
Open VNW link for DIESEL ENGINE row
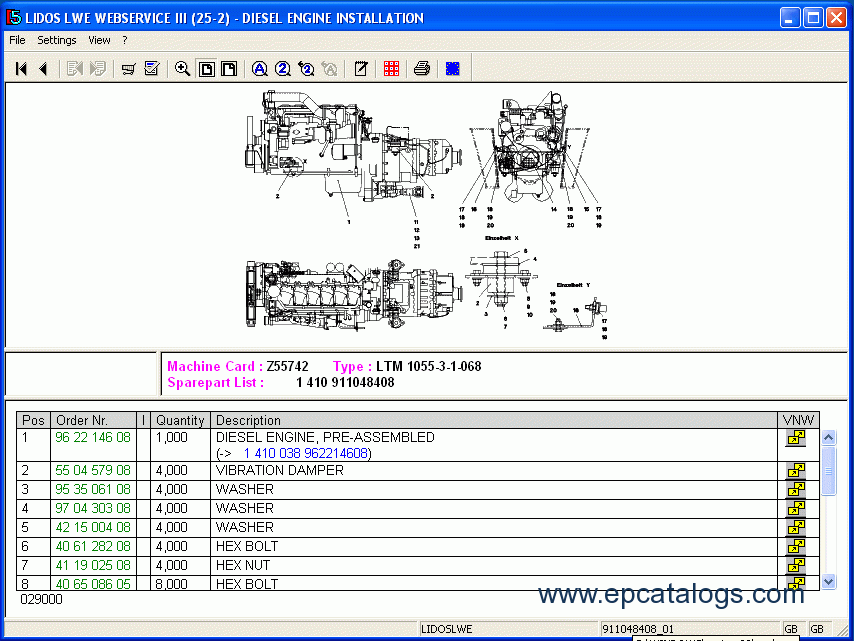click(x=796, y=438)
